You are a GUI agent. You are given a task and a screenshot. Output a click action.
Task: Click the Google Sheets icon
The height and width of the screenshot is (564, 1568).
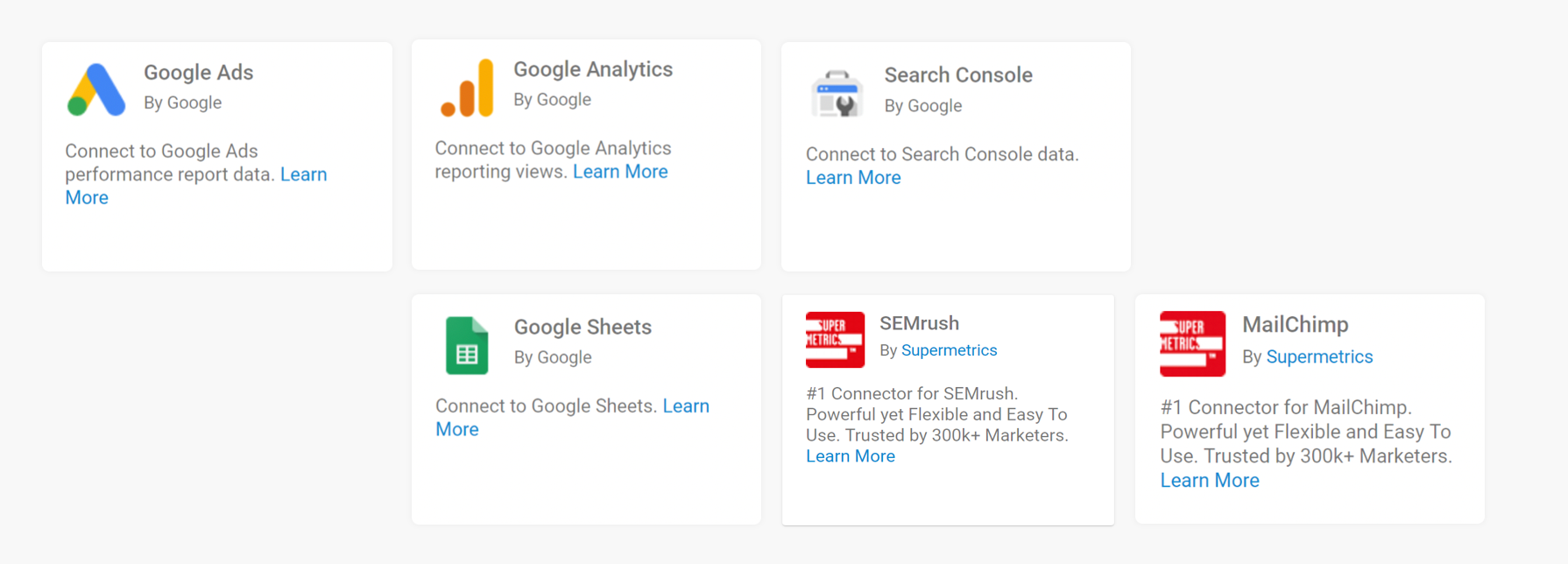pos(467,344)
